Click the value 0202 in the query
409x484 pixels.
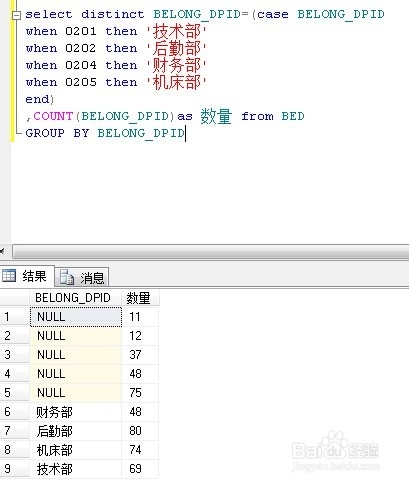pos(81,49)
